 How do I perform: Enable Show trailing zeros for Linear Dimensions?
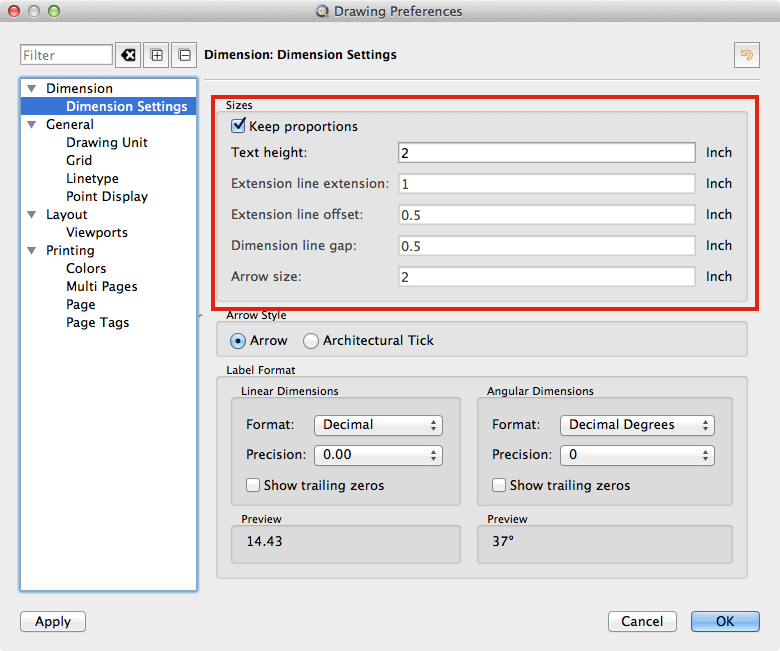click(253, 485)
